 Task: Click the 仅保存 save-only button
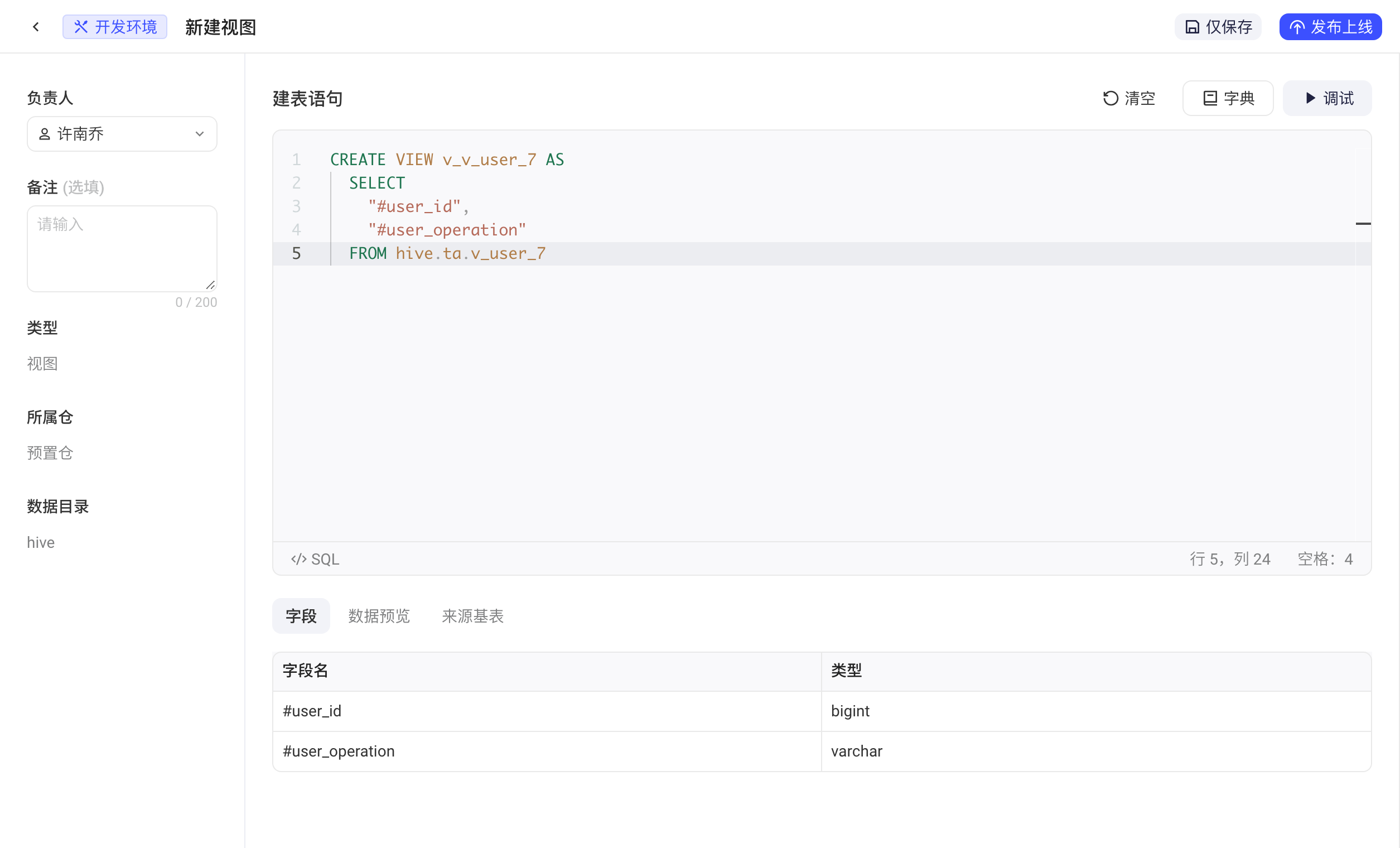pos(1218,27)
